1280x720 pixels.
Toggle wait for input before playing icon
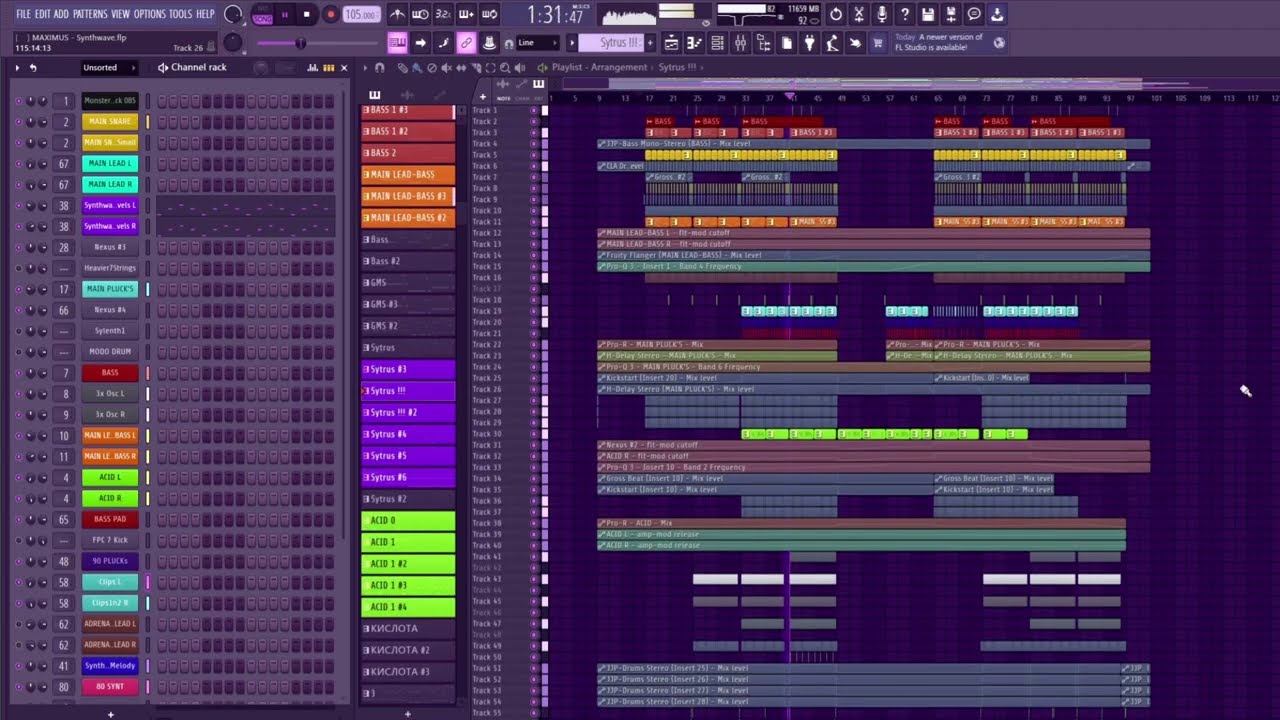click(x=420, y=15)
